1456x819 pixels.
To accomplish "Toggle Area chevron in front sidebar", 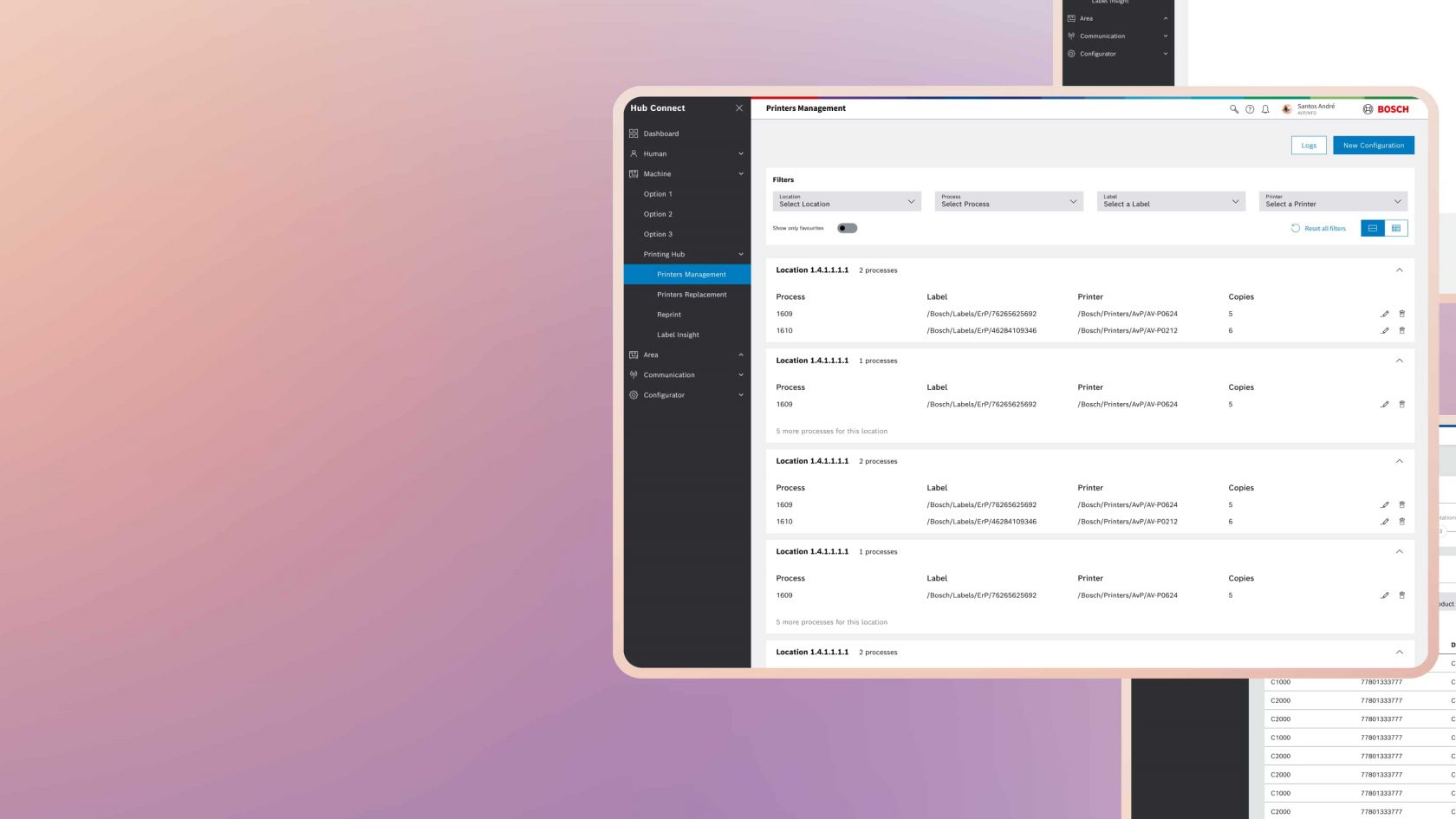I will pyautogui.click(x=741, y=354).
